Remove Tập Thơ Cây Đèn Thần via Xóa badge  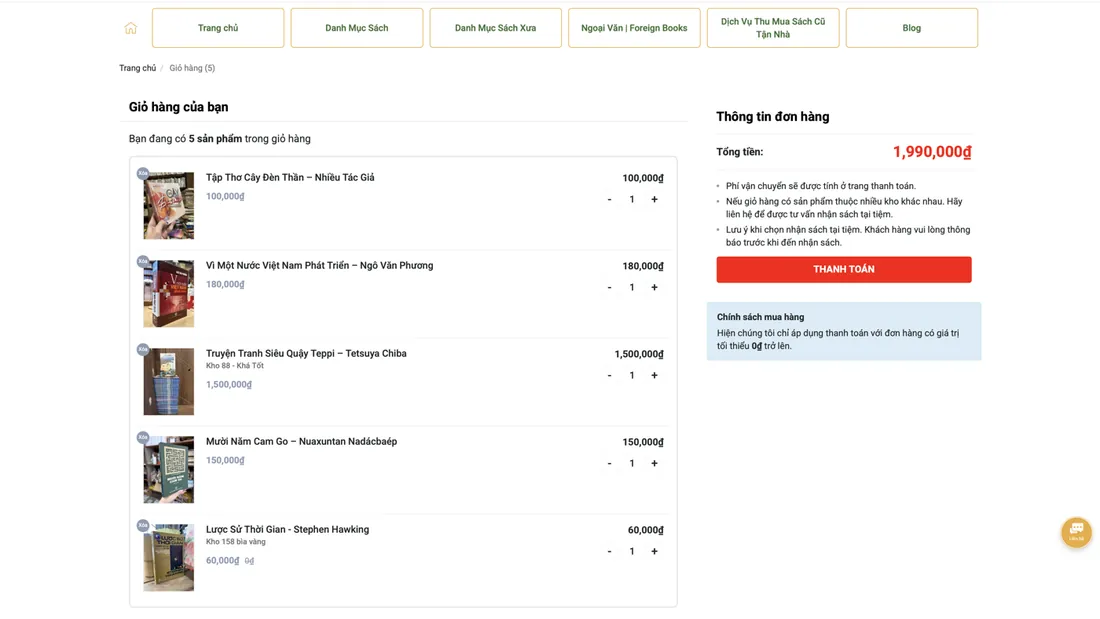tap(143, 173)
